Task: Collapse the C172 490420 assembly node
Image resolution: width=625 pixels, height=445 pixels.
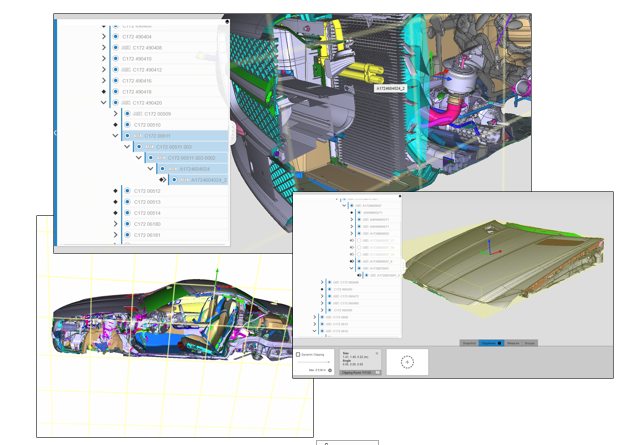Action: click(x=104, y=102)
